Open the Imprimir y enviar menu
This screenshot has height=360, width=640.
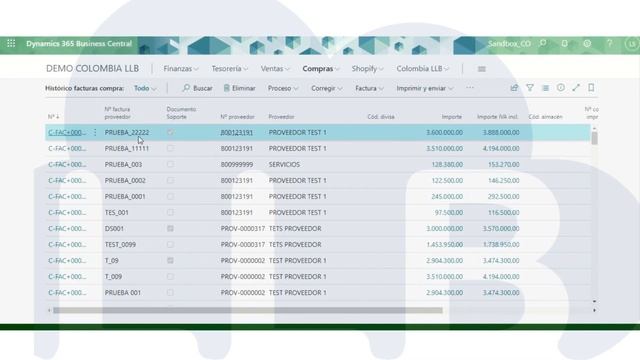click(x=424, y=88)
